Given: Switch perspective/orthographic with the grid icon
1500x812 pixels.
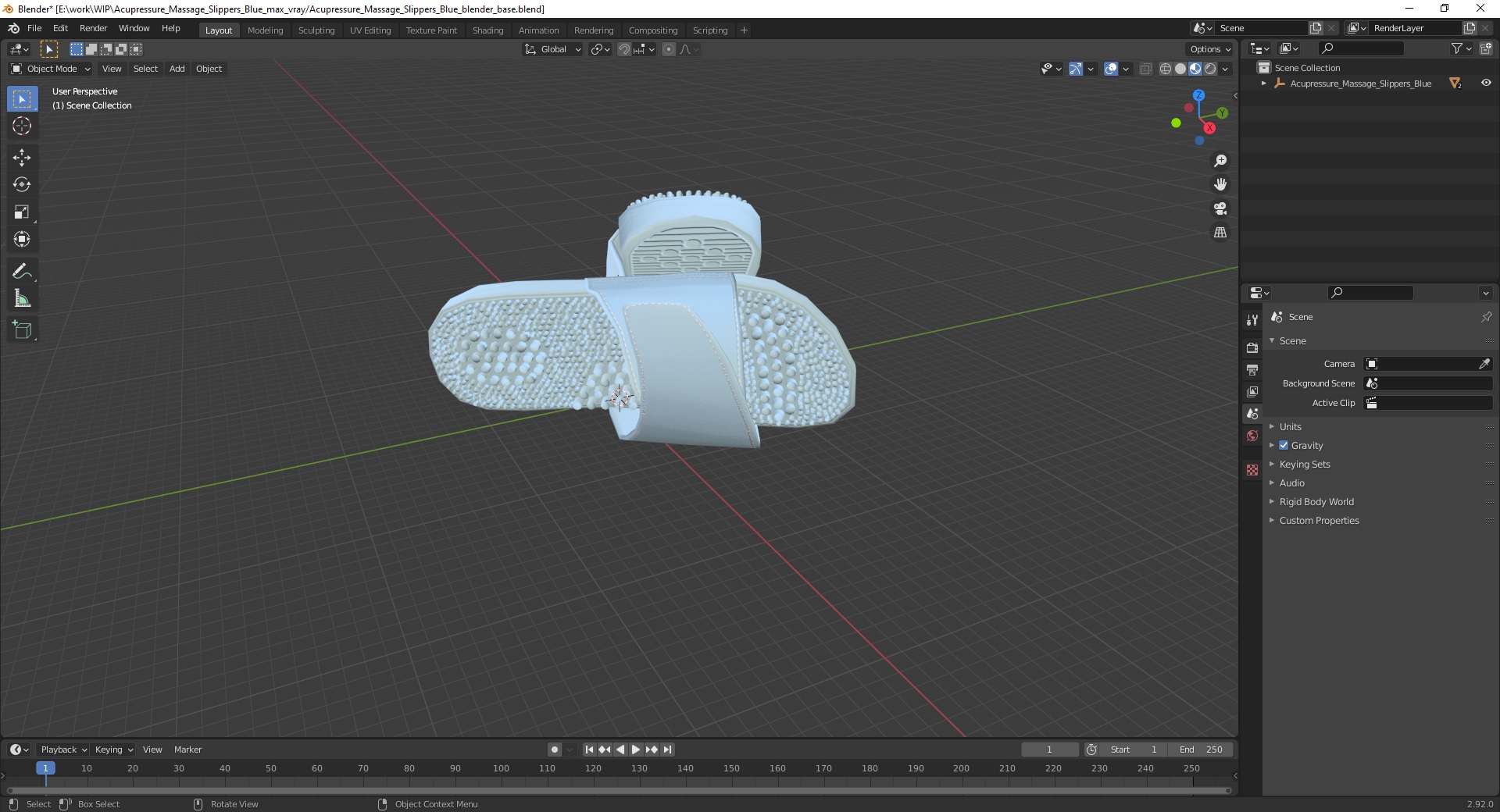Looking at the screenshot, I should tap(1220, 233).
